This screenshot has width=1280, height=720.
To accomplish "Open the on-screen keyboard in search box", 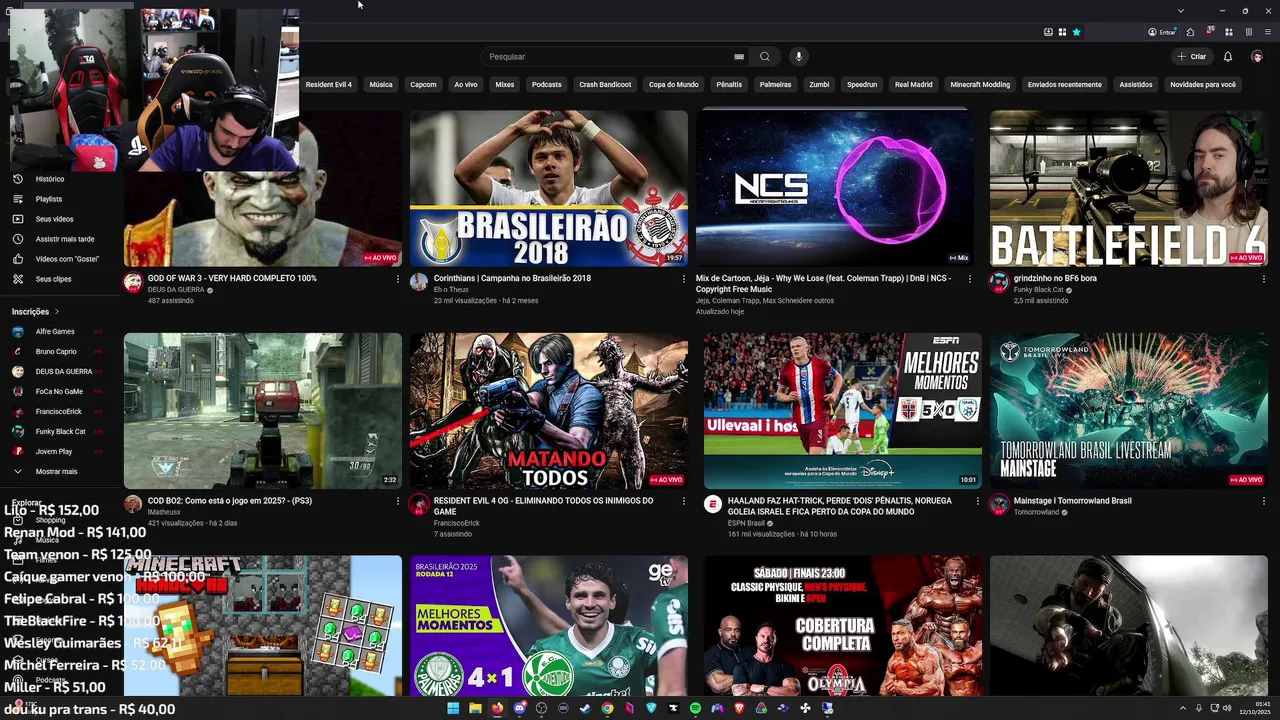I will click(739, 57).
